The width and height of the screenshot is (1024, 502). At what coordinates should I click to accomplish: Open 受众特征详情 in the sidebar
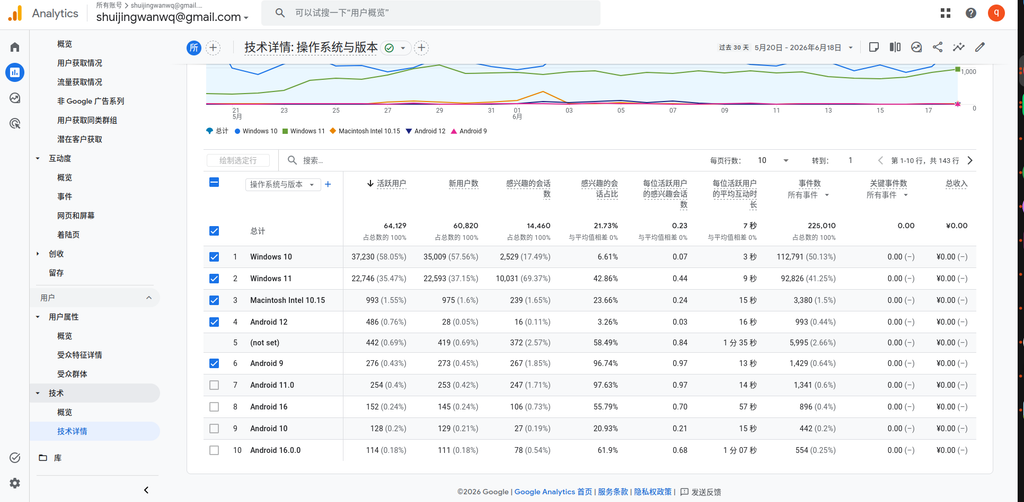tap(79, 355)
